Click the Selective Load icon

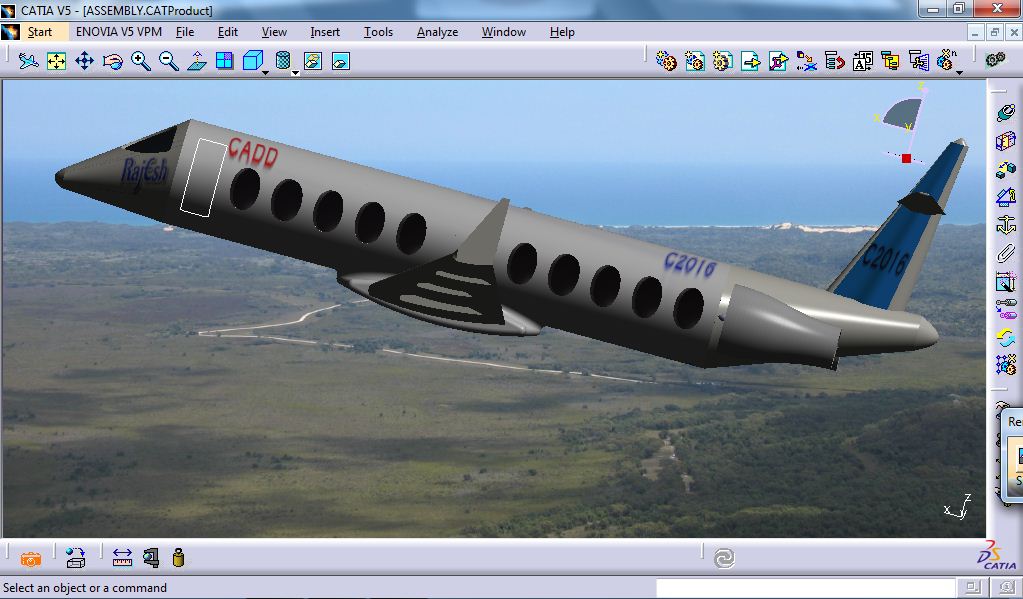tap(891, 61)
